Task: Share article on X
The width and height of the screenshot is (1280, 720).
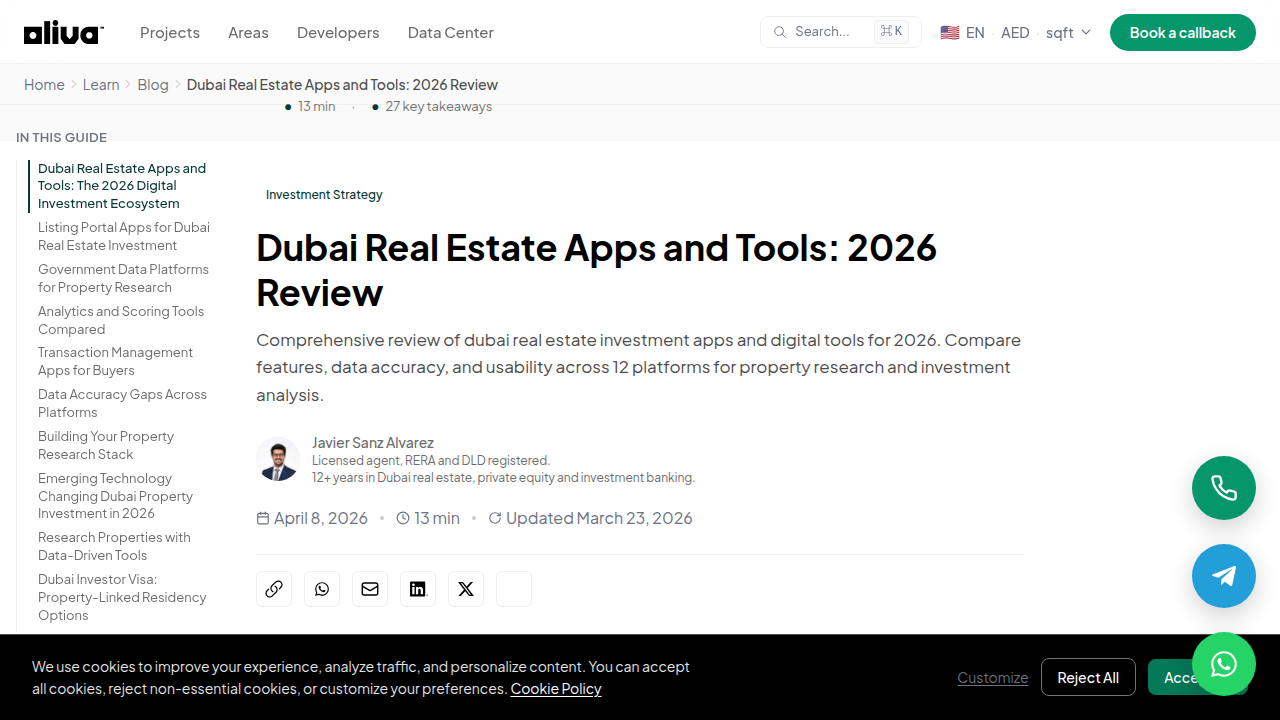Action: [466, 589]
